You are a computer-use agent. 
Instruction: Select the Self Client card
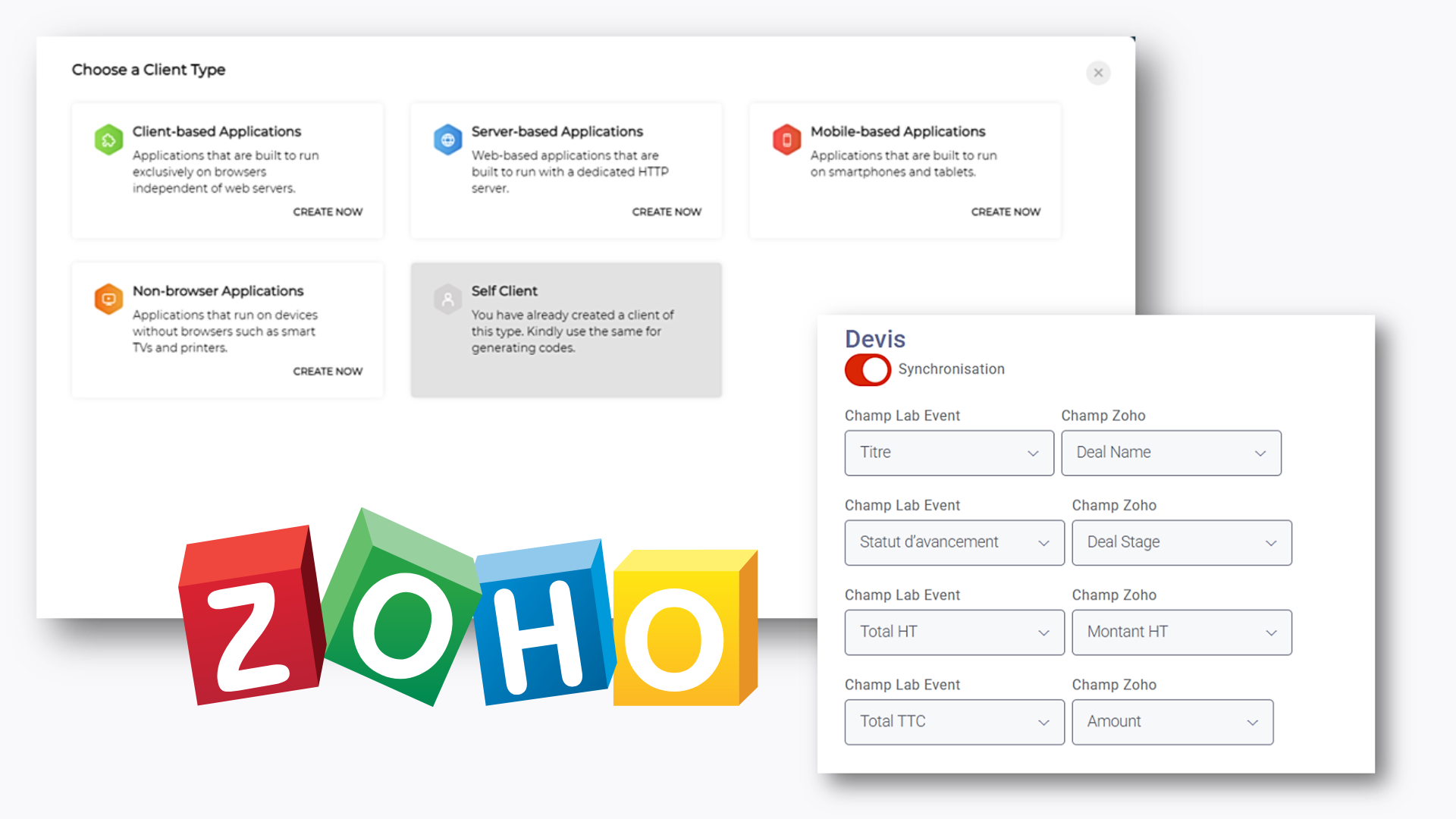click(566, 330)
